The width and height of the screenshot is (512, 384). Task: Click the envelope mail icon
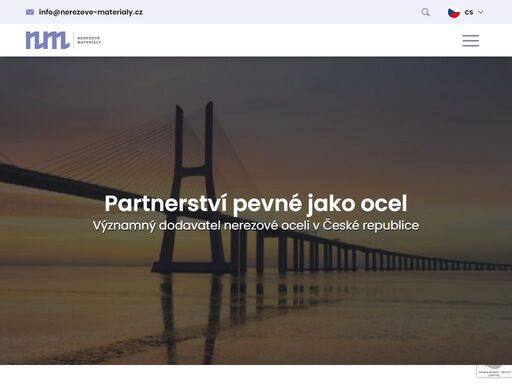tap(30, 12)
